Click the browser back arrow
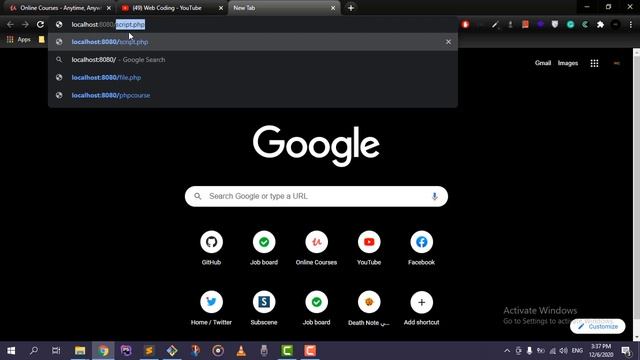This screenshot has height=360, width=640. tap(10, 24)
